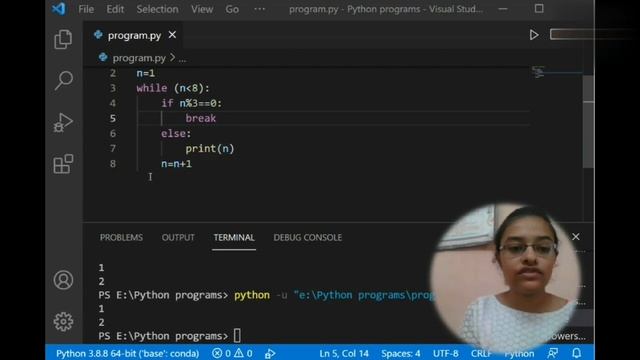Click the feedback icon in the status bar

553,353
